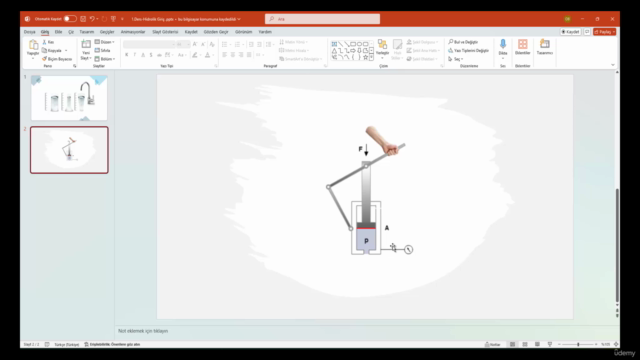Start slideshow from title bar presentation icon
Screen dimensions: 640x360
pyautogui.click(x=113, y=19)
